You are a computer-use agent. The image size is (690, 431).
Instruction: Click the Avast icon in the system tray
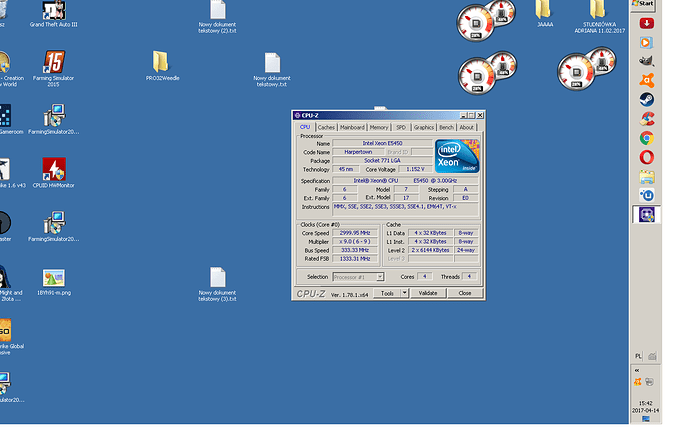[x=637, y=382]
